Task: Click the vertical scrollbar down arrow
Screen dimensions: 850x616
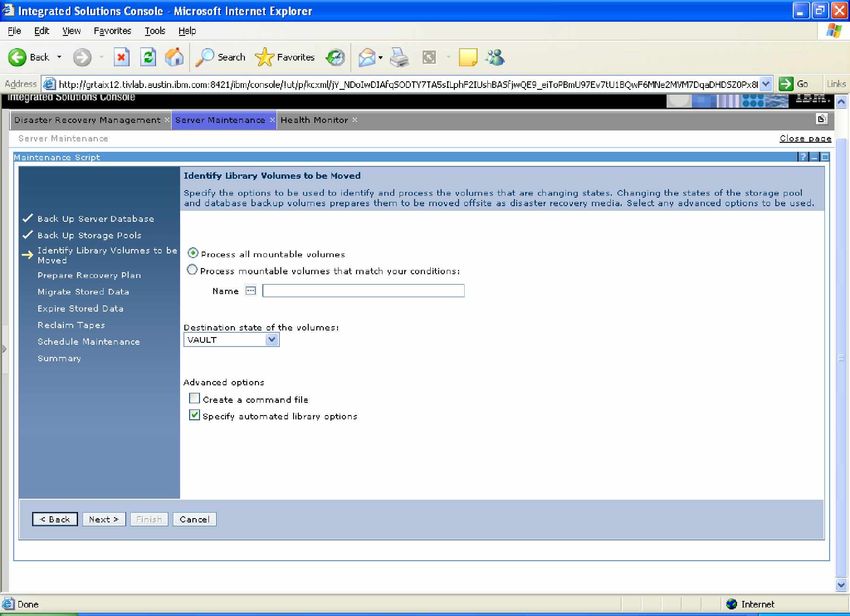Action: 841,585
